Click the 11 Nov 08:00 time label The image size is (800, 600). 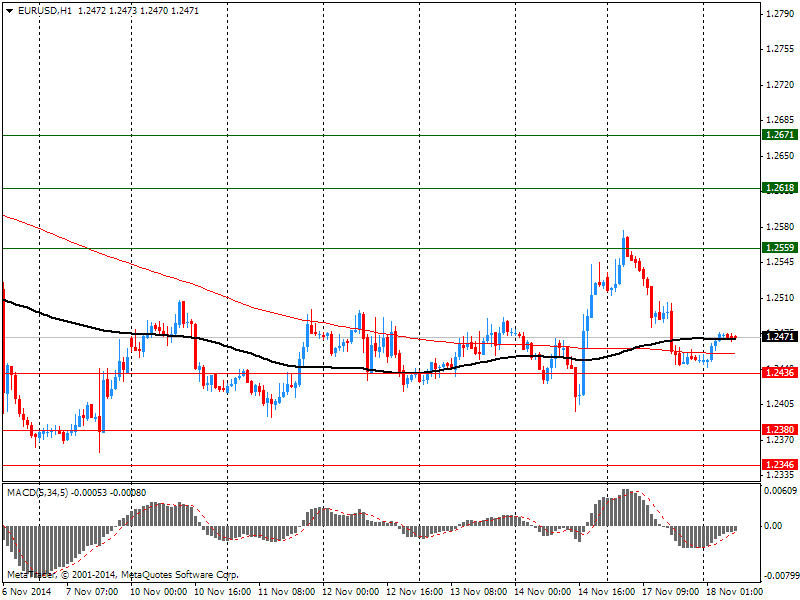287,591
